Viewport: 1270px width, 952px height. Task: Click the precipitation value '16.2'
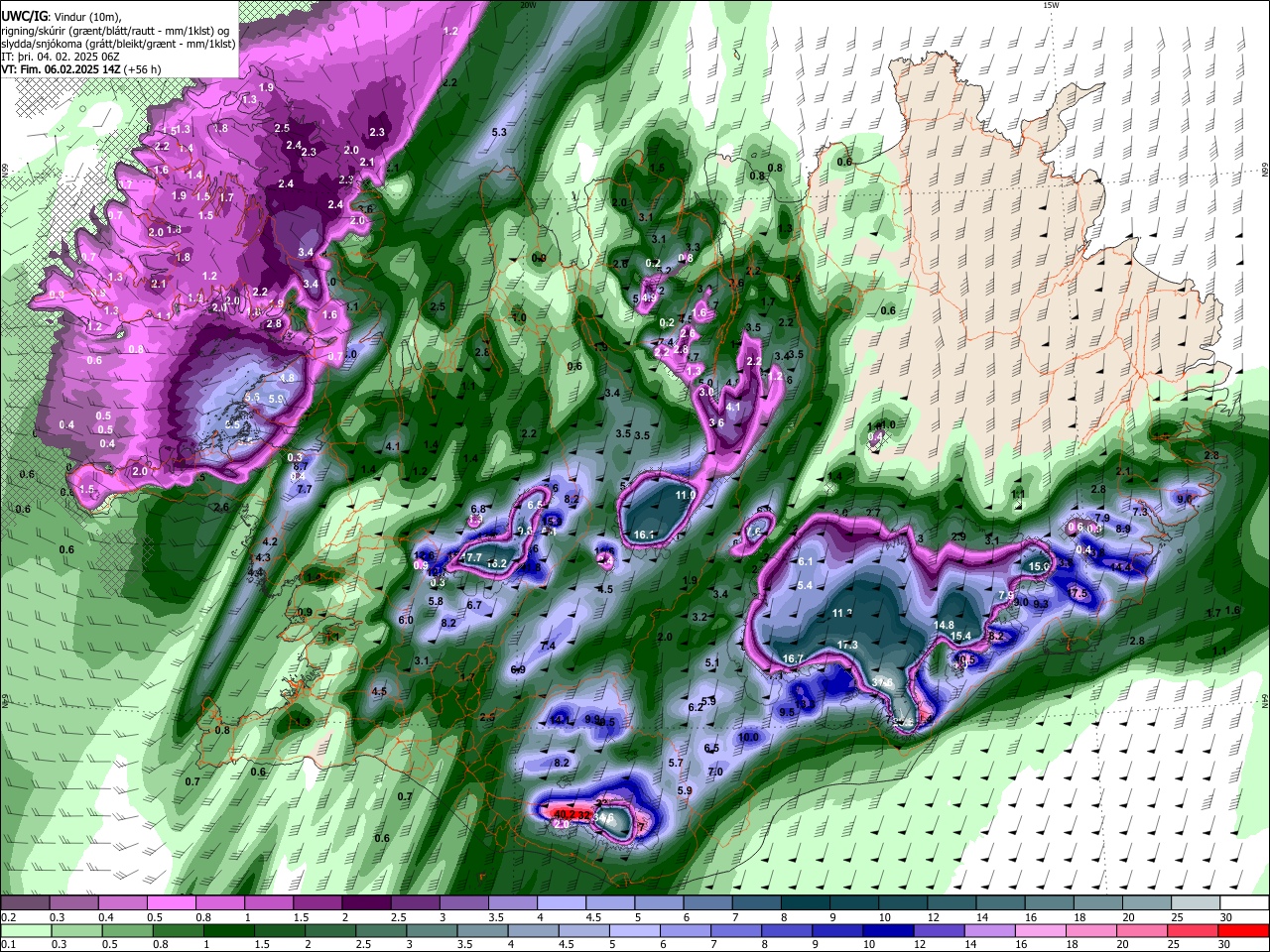pos(497,563)
